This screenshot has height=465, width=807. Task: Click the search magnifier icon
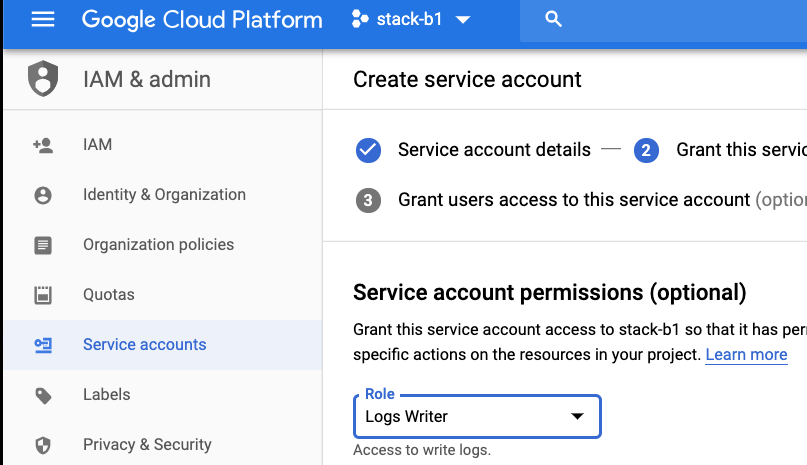click(553, 19)
